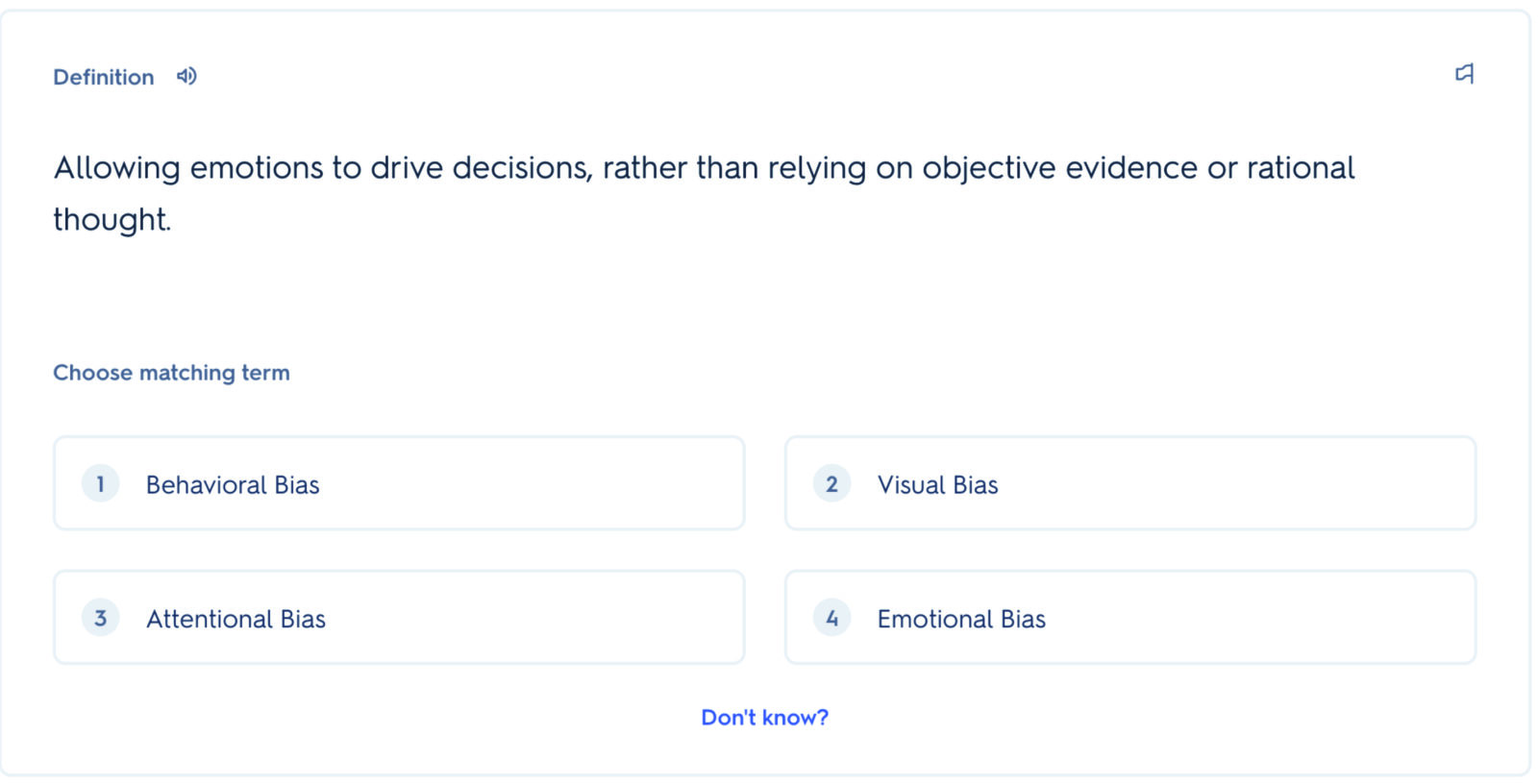Skip this question using Don't know?
Screen dimensions: 1538x784
coord(764,717)
